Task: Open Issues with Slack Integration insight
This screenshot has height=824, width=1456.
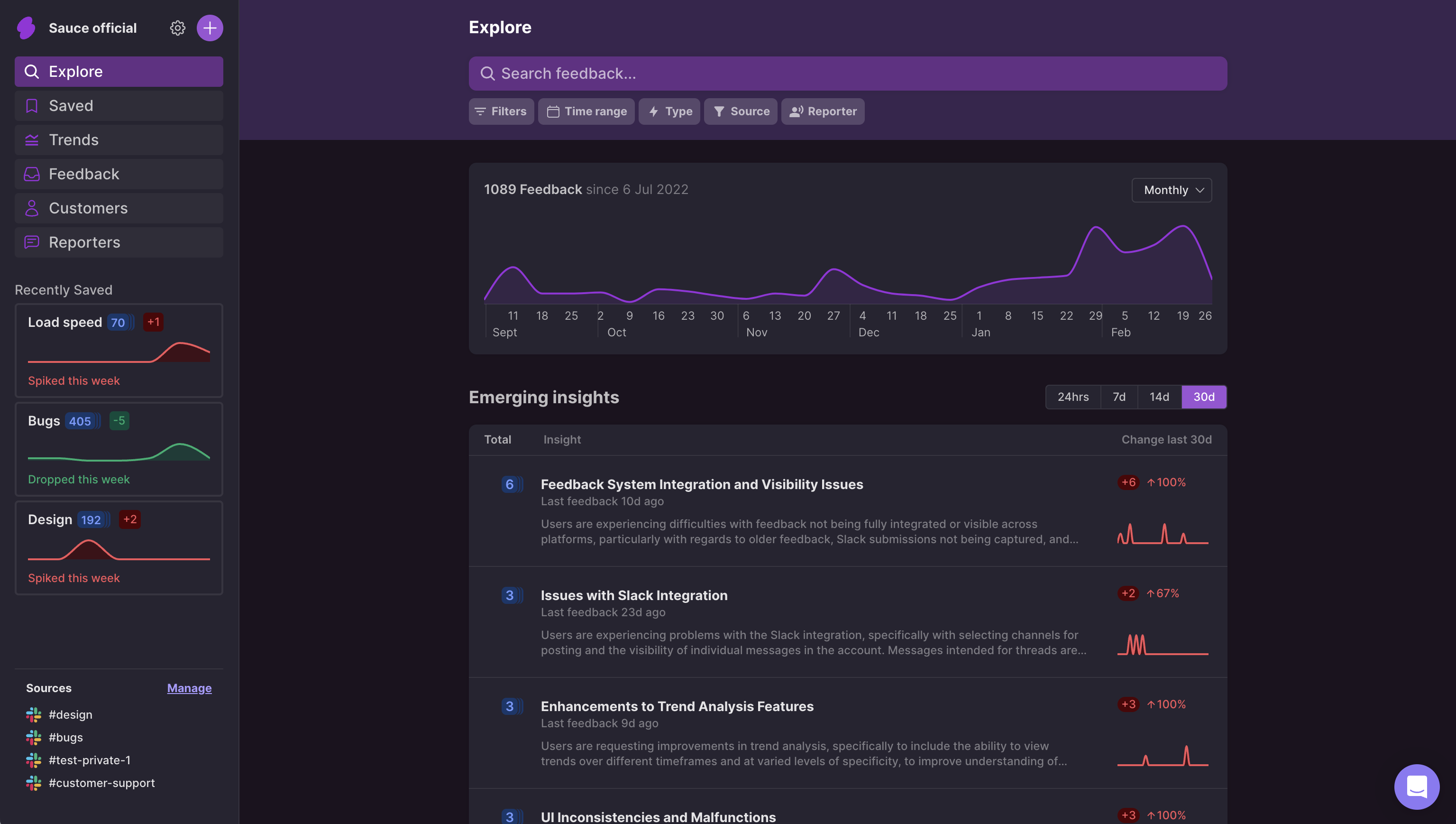Action: 634,595
